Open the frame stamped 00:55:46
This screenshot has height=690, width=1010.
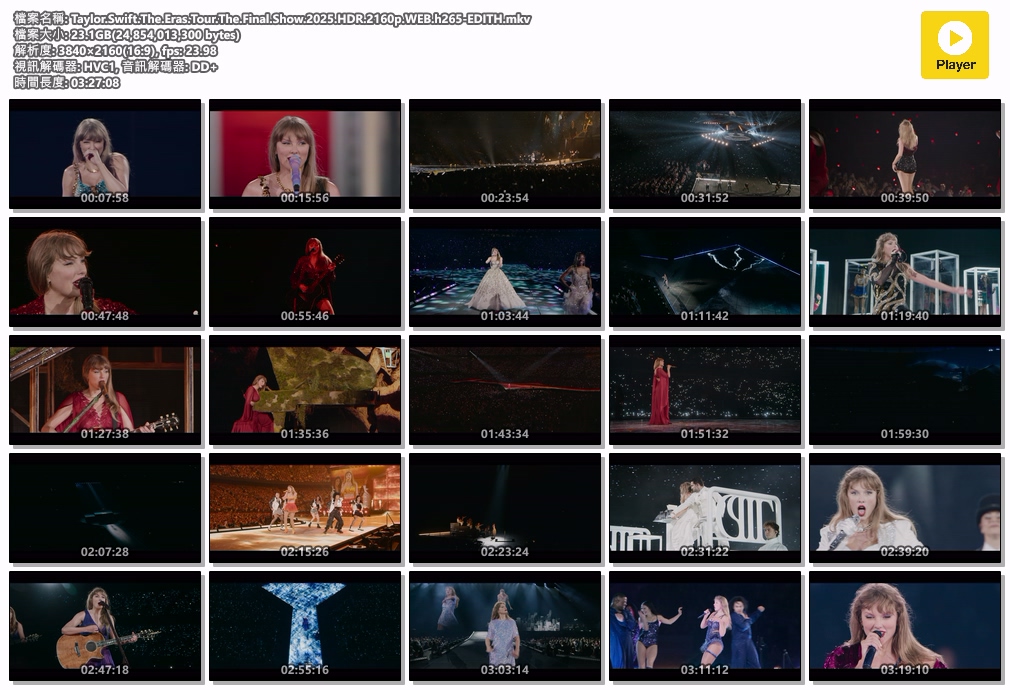[x=305, y=272]
